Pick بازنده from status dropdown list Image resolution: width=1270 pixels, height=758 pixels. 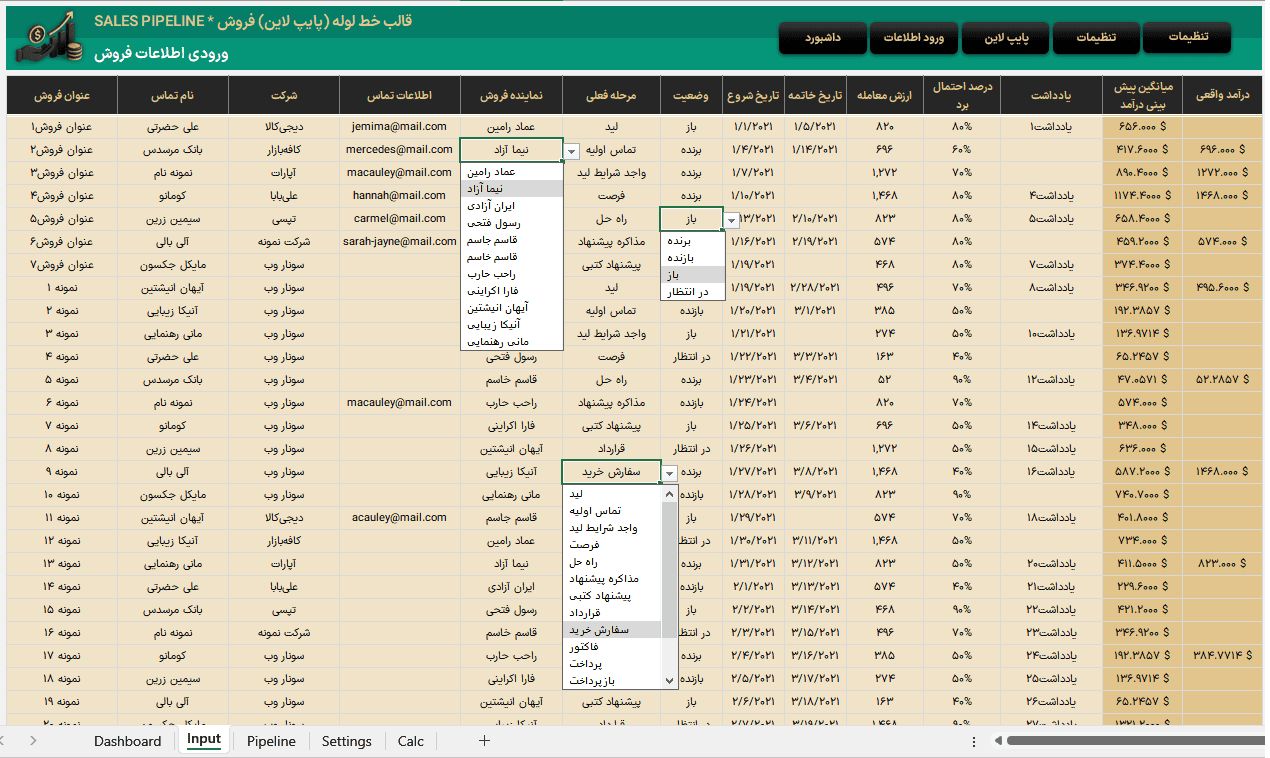click(692, 257)
